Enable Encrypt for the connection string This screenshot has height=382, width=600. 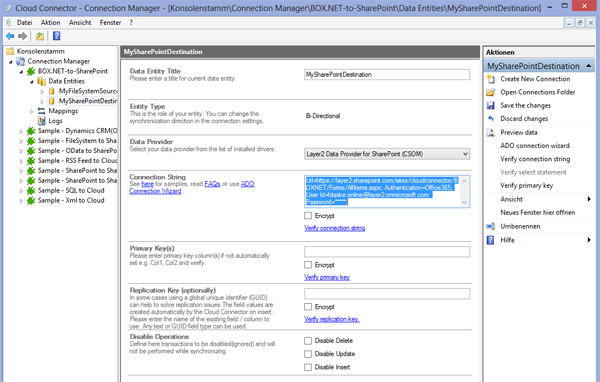pyautogui.click(x=308, y=216)
